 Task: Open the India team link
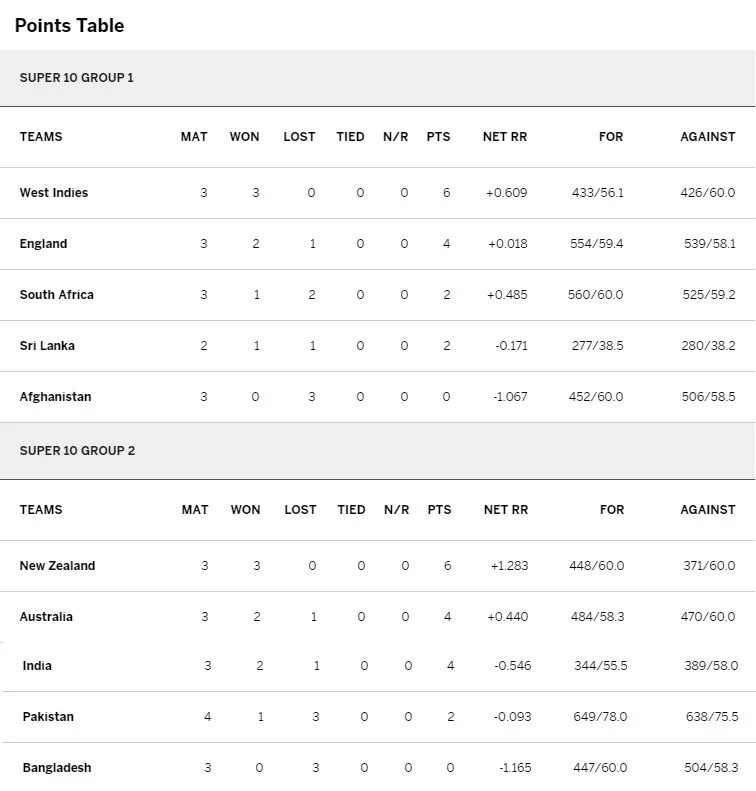[x=37, y=666]
